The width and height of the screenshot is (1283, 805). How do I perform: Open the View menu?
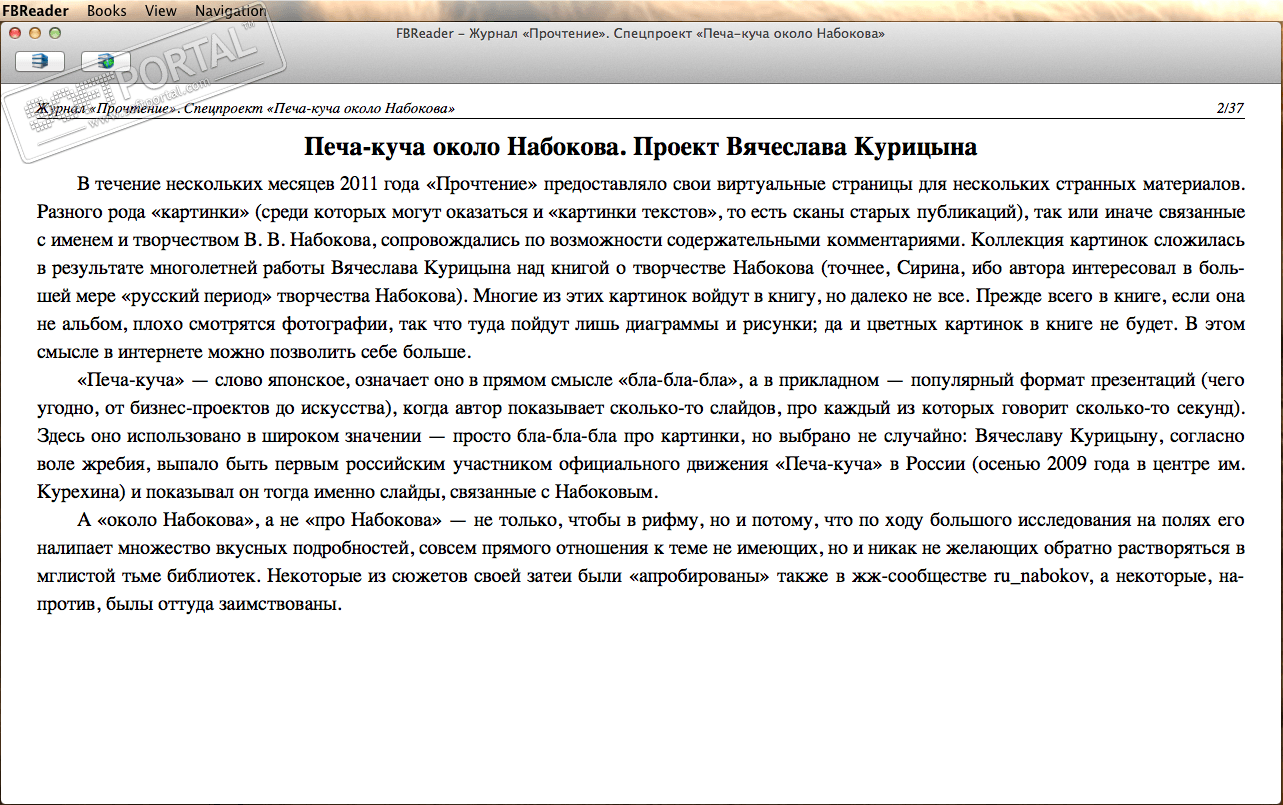click(161, 10)
